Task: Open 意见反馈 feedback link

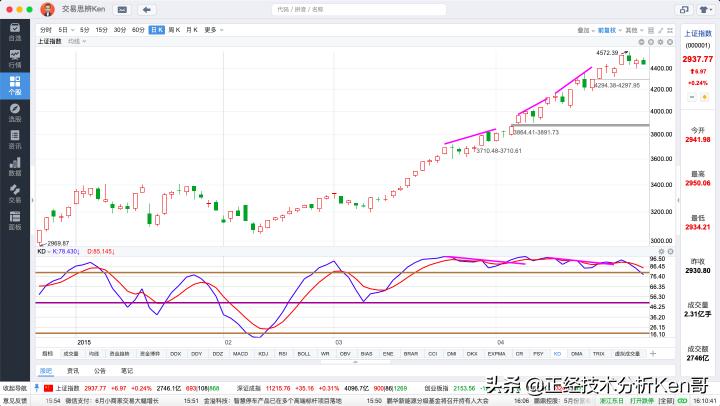Action: (x=15, y=401)
